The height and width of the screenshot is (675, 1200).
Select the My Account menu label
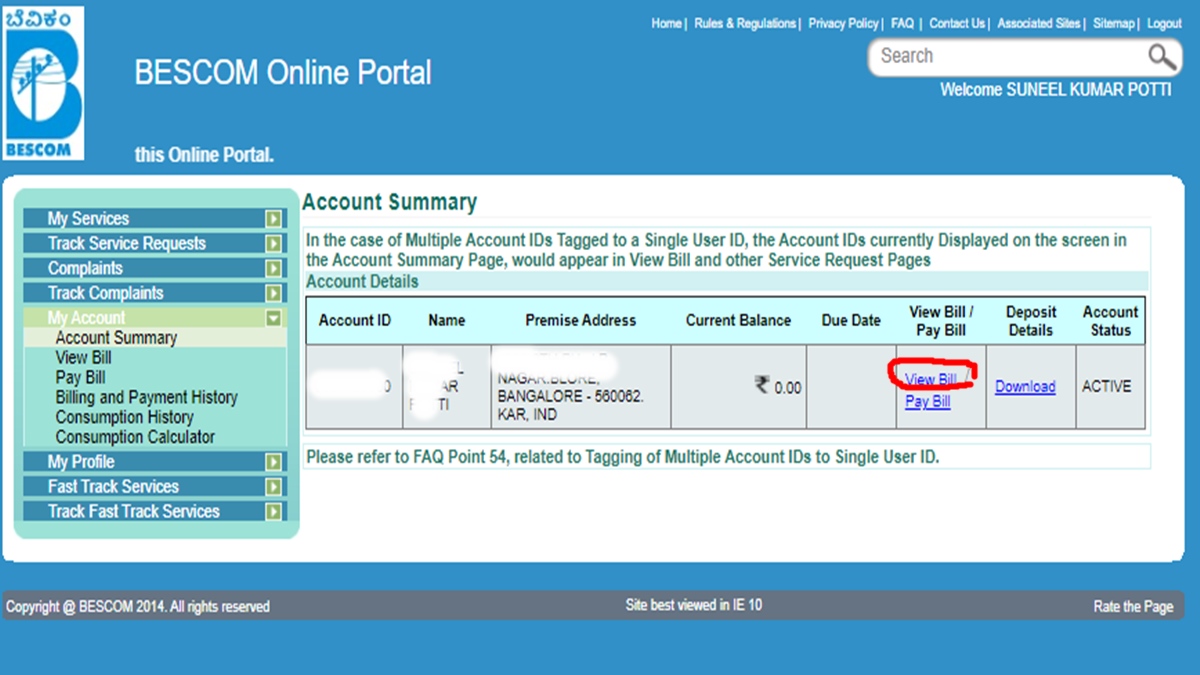tap(86, 318)
